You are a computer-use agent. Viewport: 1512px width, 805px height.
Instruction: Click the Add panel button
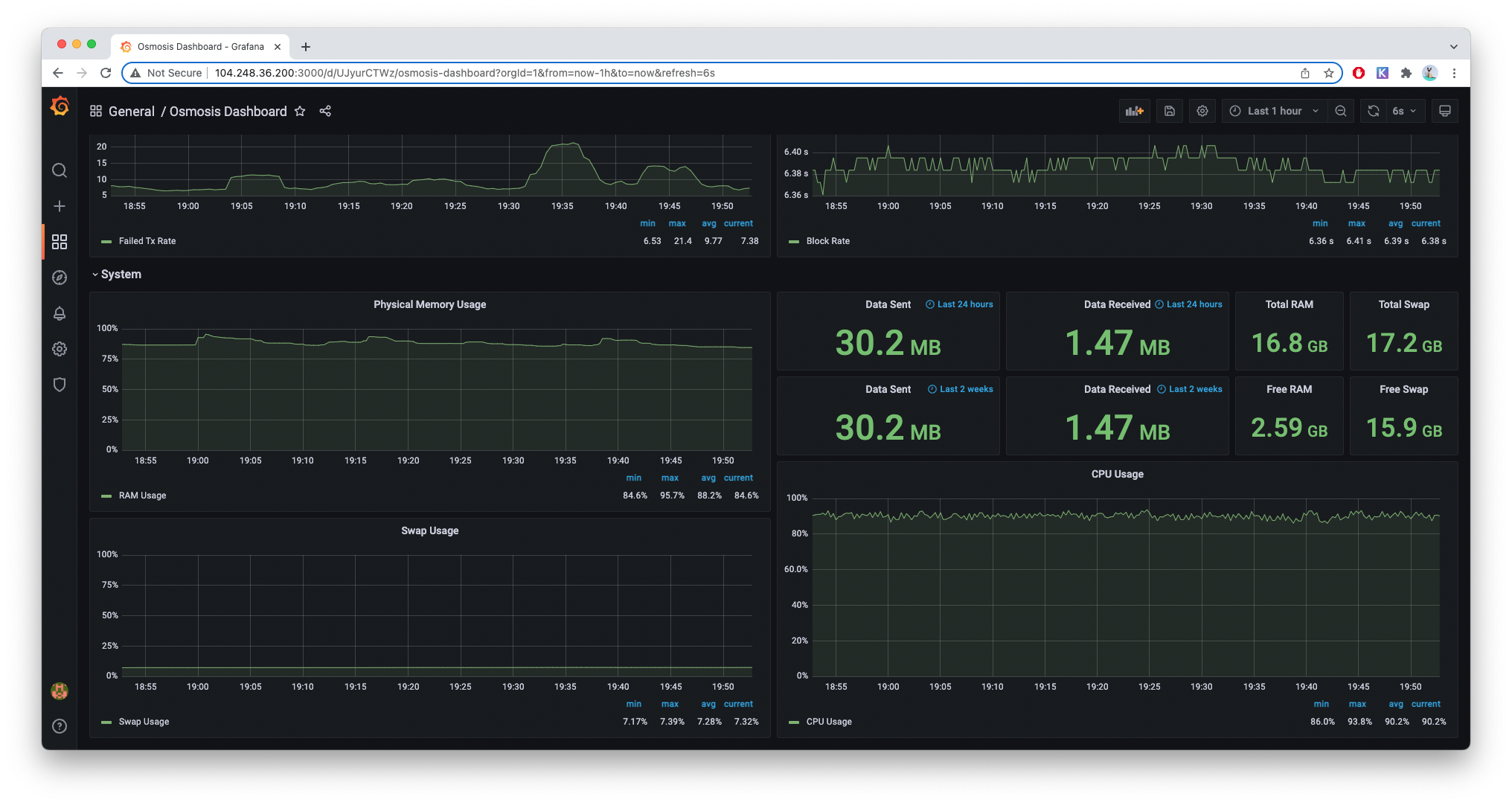[1134, 111]
